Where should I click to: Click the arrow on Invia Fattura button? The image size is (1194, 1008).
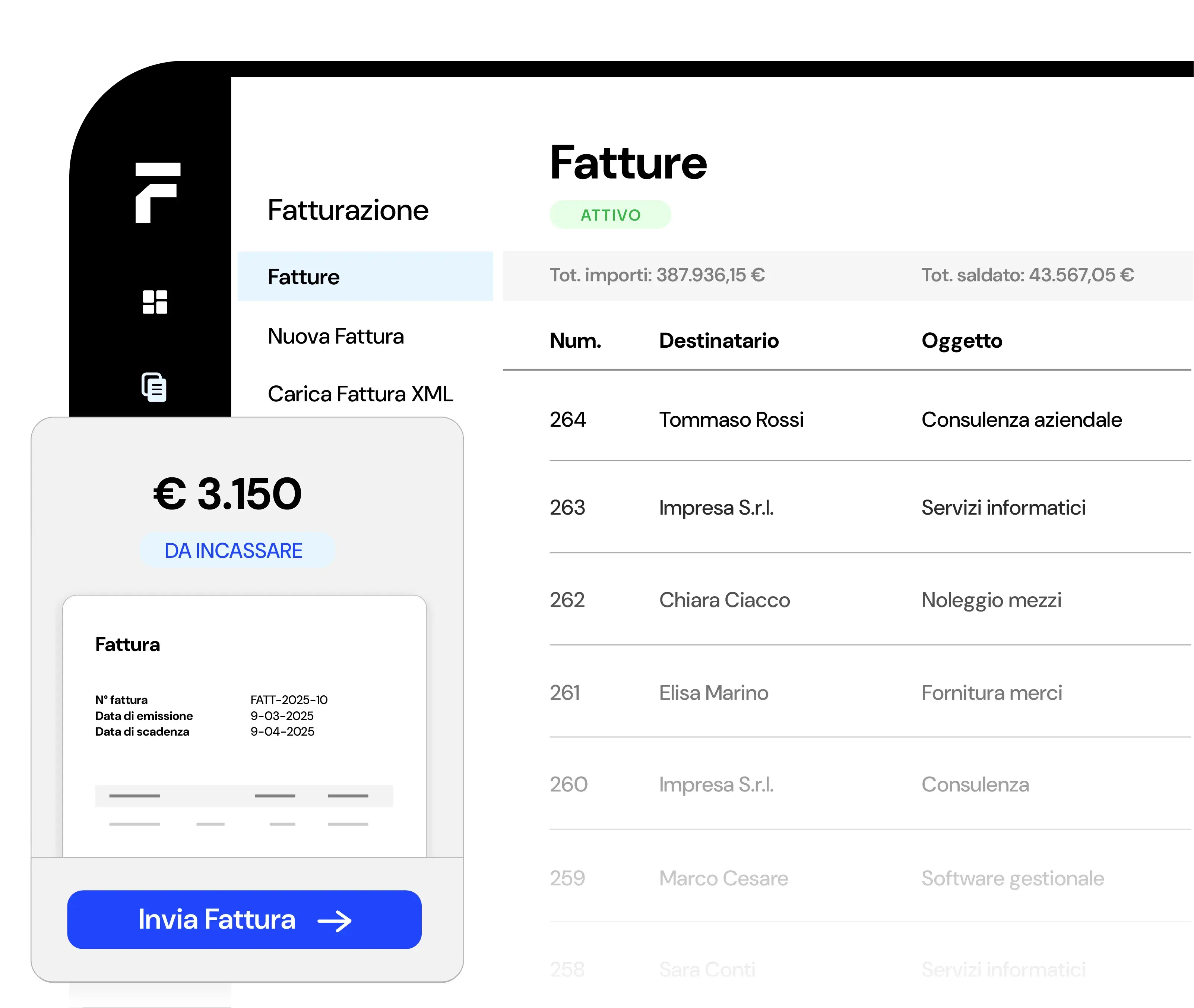point(335,921)
